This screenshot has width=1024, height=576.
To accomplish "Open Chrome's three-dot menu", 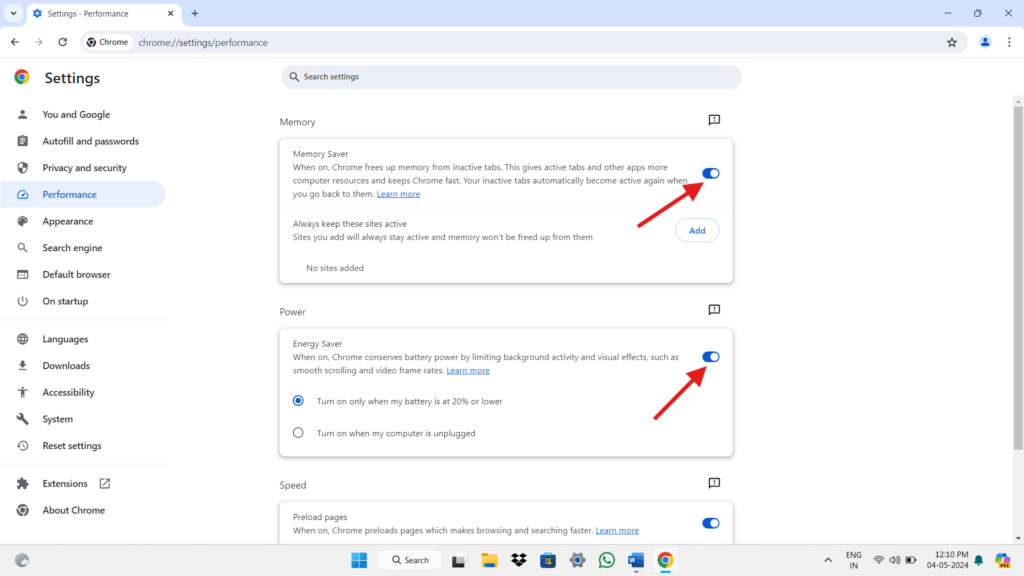I will pyautogui.click(x=1009, y=42).
